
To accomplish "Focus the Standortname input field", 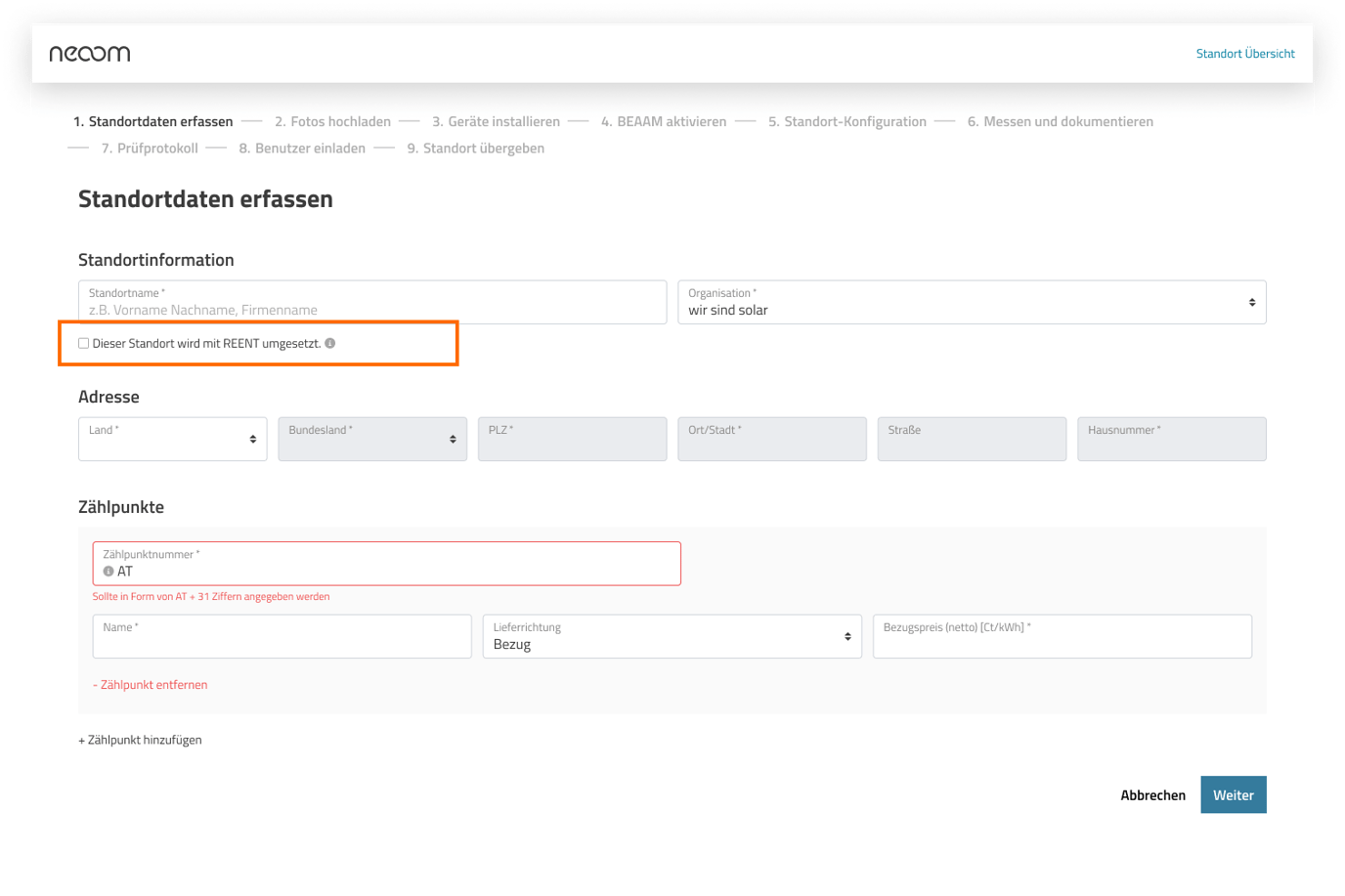I will (x=372, y=310).
